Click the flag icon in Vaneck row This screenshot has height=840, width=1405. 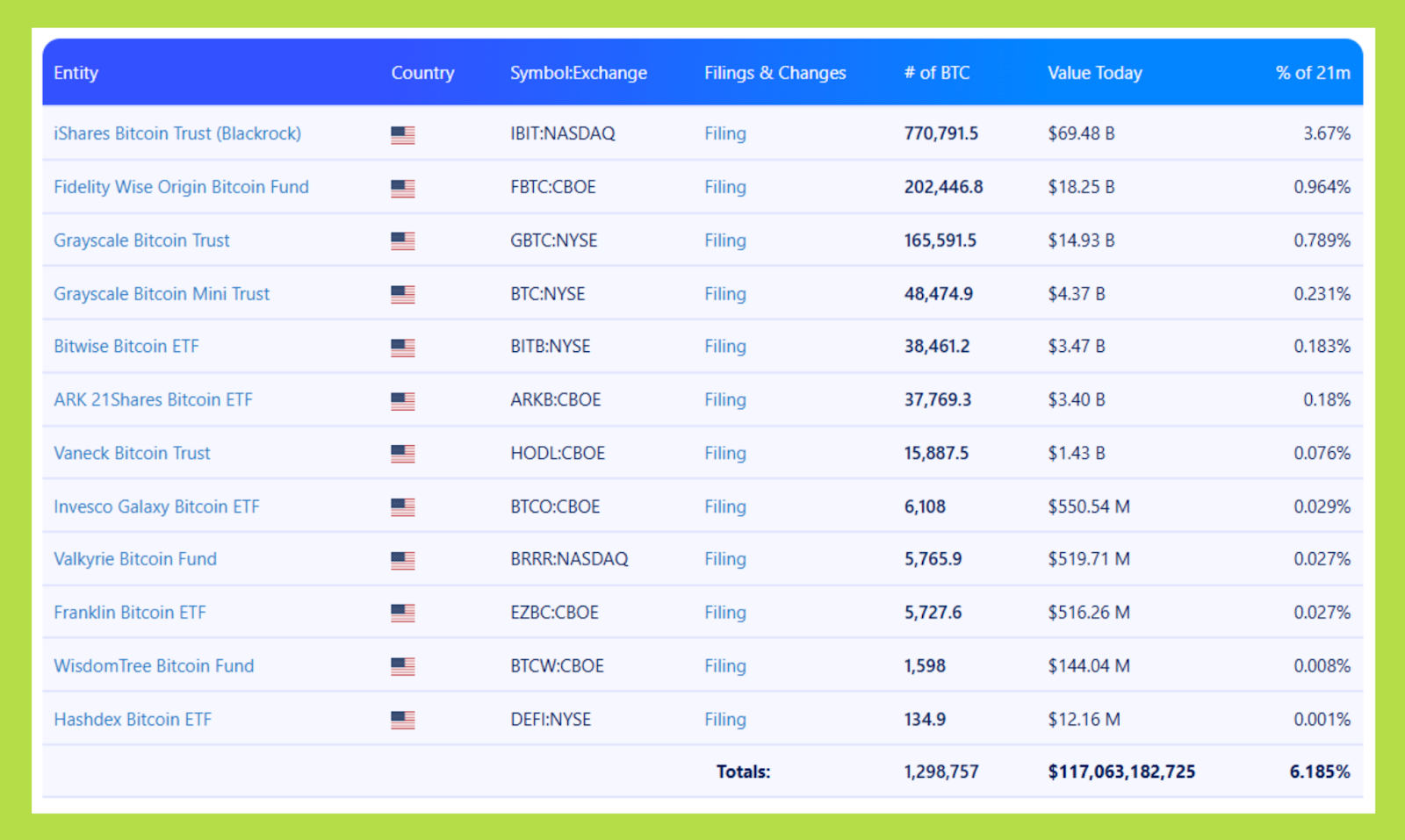(x=402, y=454)
